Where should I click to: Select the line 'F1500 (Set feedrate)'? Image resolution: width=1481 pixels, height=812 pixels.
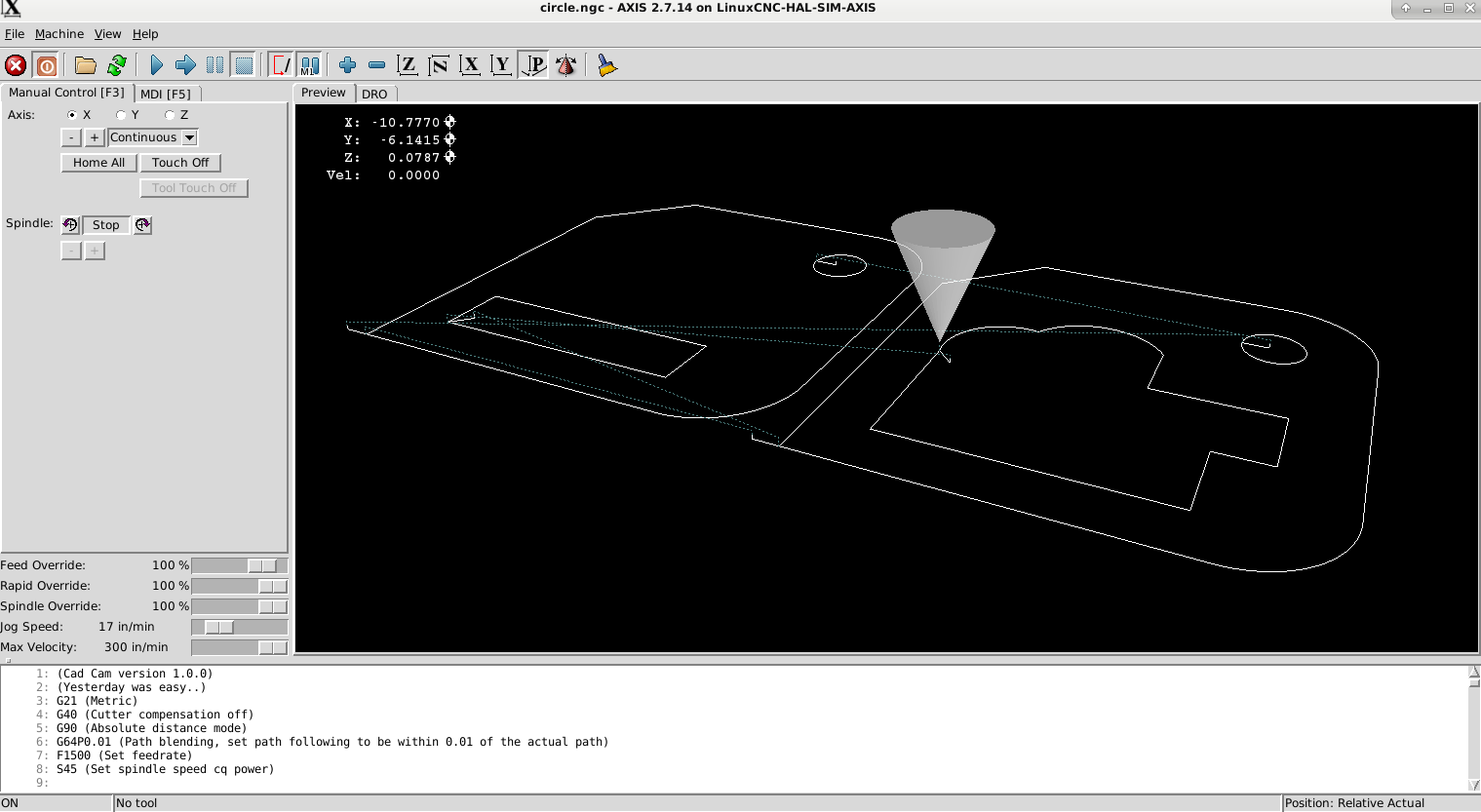124,755
